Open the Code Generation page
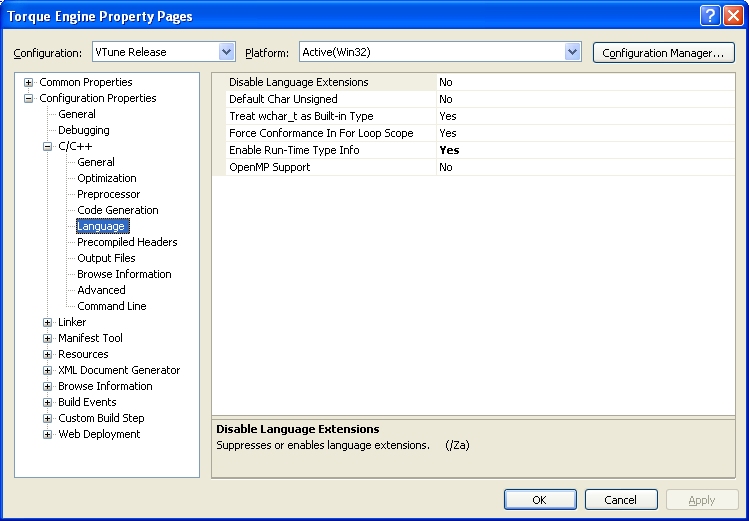749x521 pixels. [x=117, y=210]
